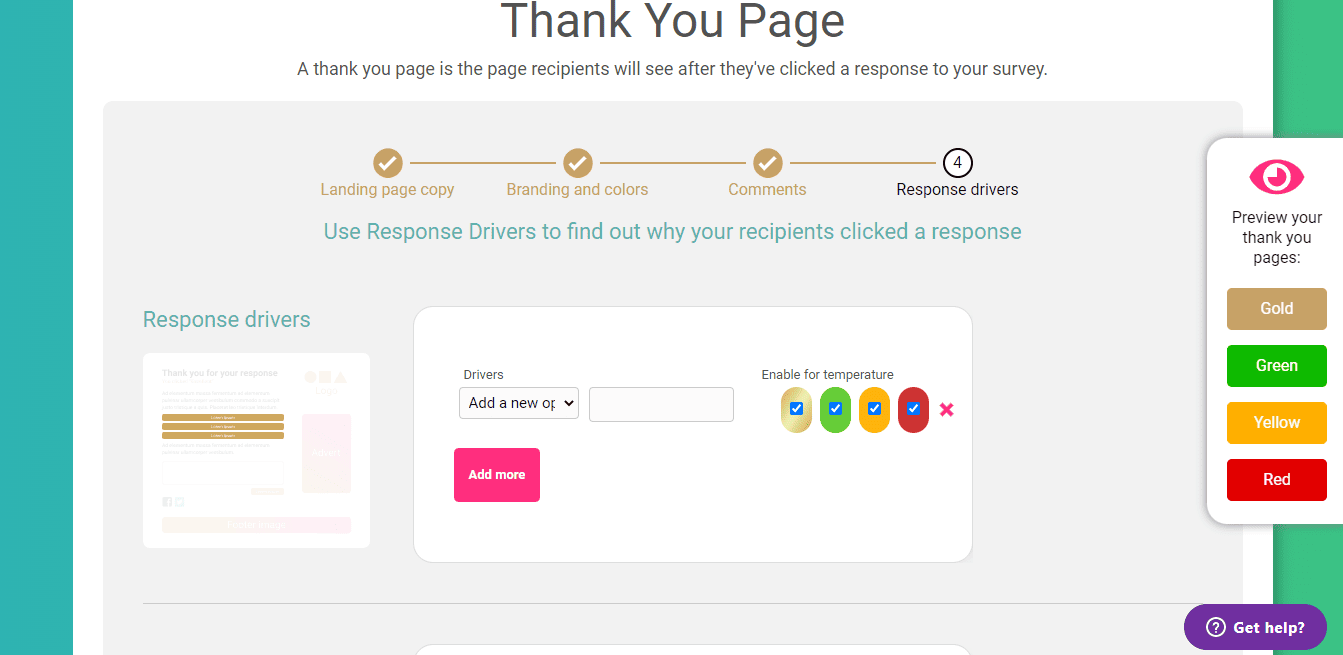The width and height of the screenshot is (1343, 655).
Task: Click the Comments step checkmark icon
Action: (767, 162)
